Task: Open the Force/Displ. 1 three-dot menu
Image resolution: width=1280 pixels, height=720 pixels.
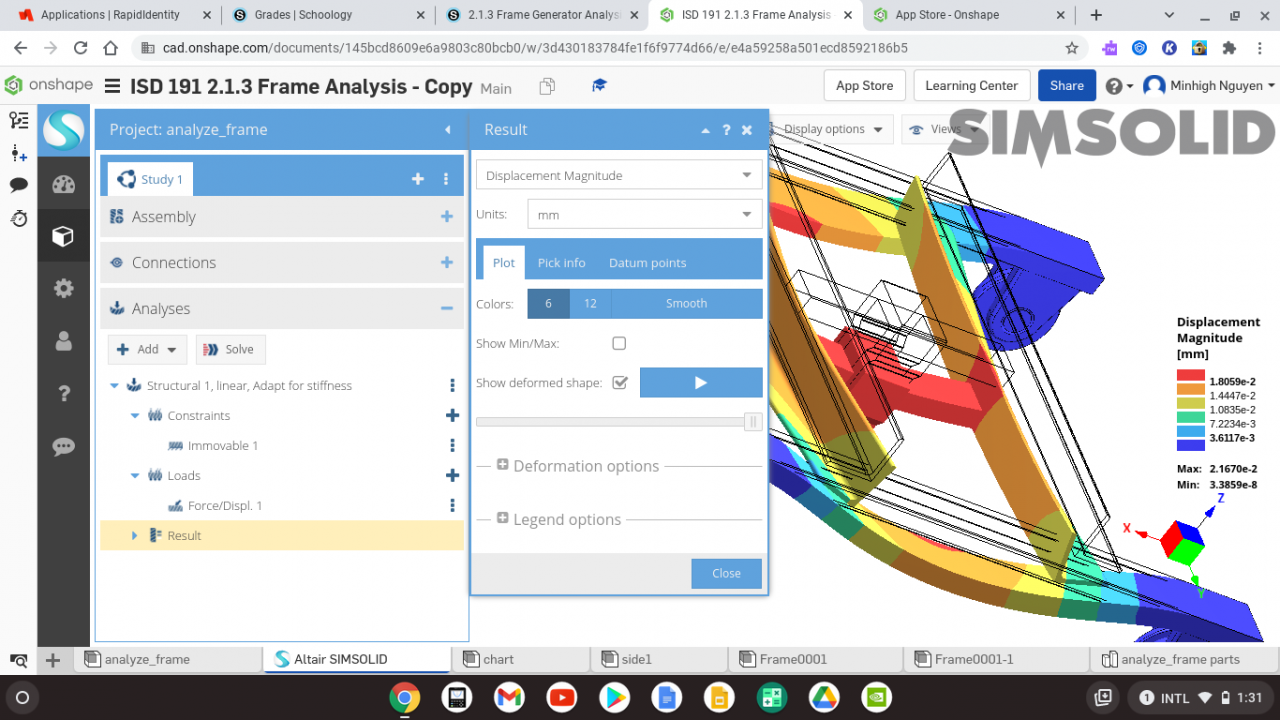Action: pos(452,505)
